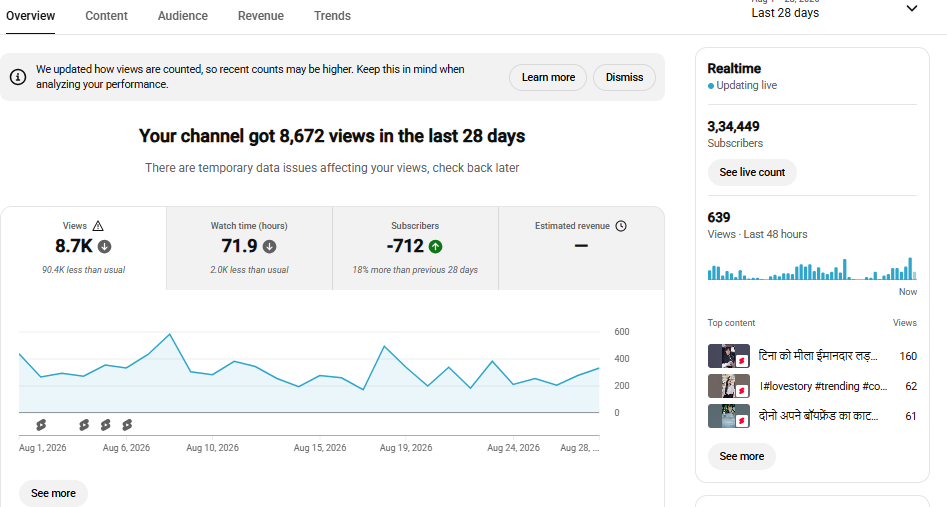
Task: Expand the Last 28 days date range dropdown
Action: [x=912, y=8]
